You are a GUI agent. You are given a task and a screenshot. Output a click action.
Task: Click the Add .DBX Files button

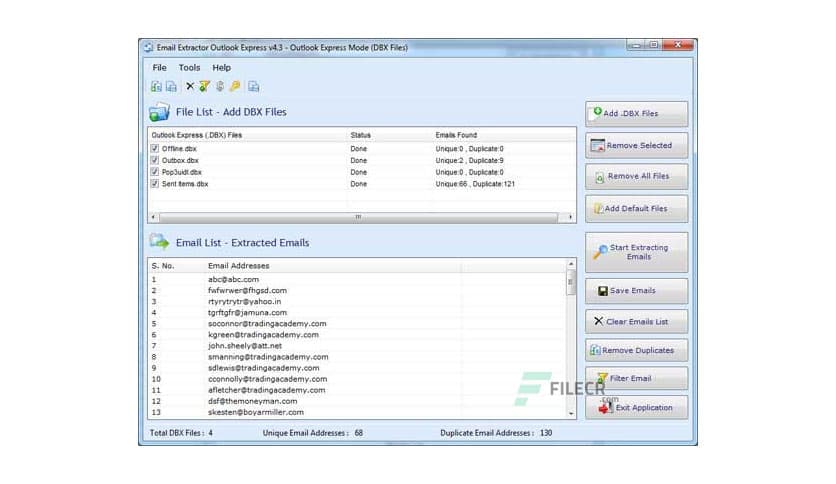point(637,114)
